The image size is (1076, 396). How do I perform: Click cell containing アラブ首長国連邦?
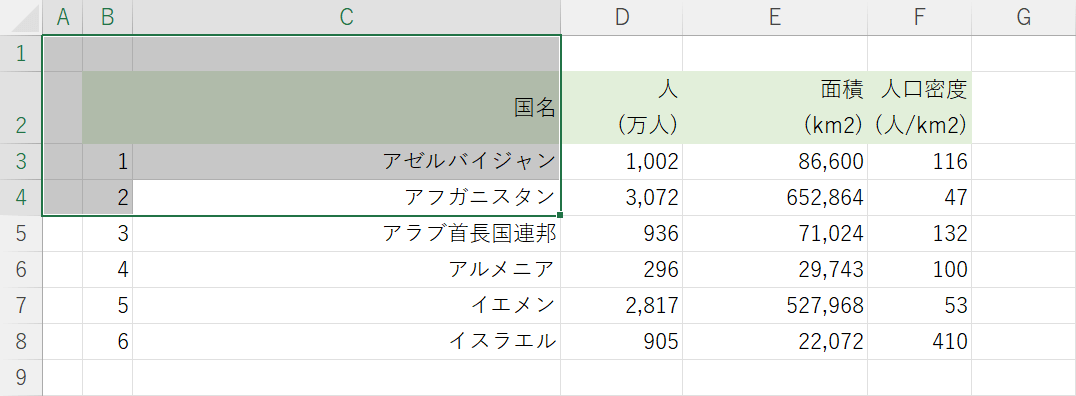347,233
